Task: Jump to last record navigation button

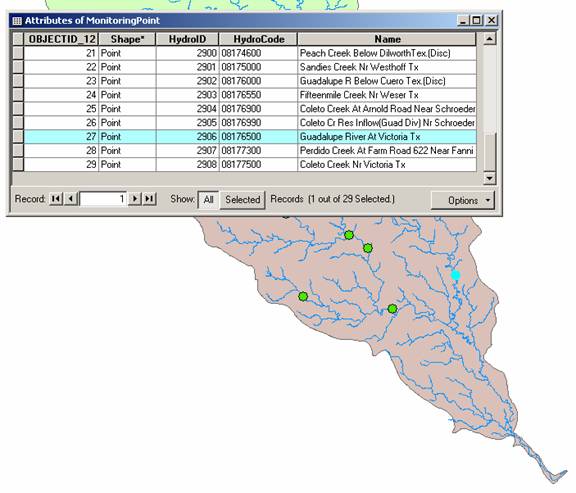Action: pos(149,199)
